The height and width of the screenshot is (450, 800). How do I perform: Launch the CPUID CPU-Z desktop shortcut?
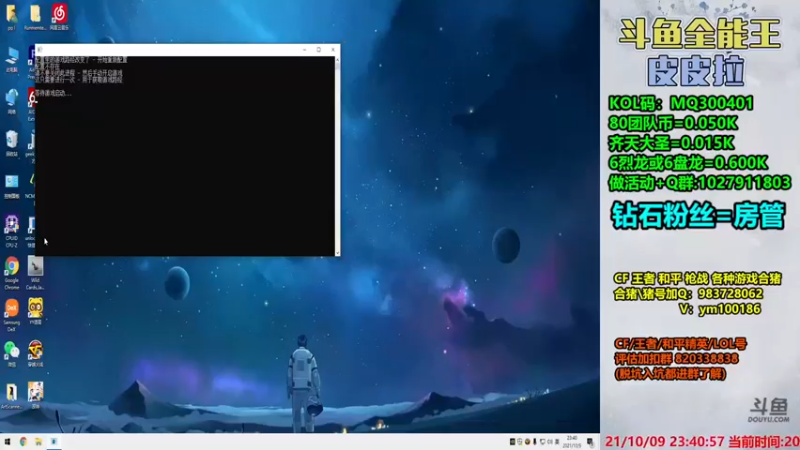(x=12, y=230)
